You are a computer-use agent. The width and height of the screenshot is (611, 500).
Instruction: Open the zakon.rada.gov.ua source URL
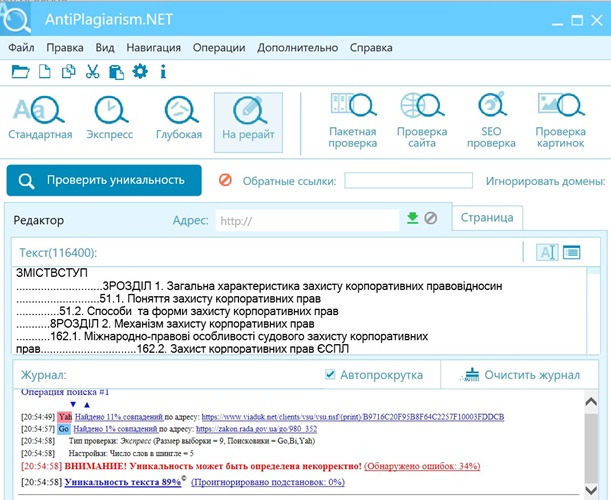256,429
